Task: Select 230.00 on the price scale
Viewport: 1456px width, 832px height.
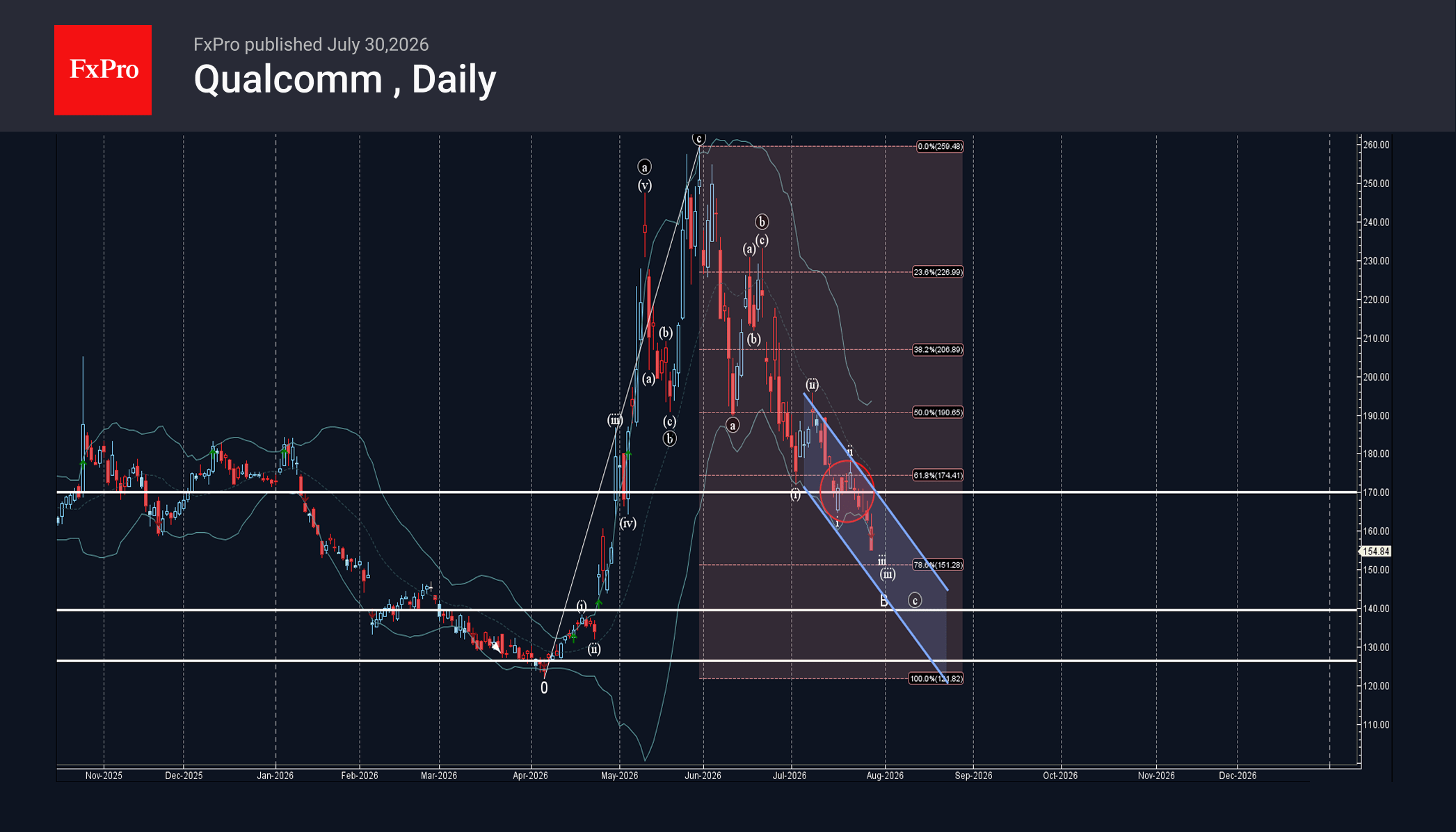Action: (1376, 261)
